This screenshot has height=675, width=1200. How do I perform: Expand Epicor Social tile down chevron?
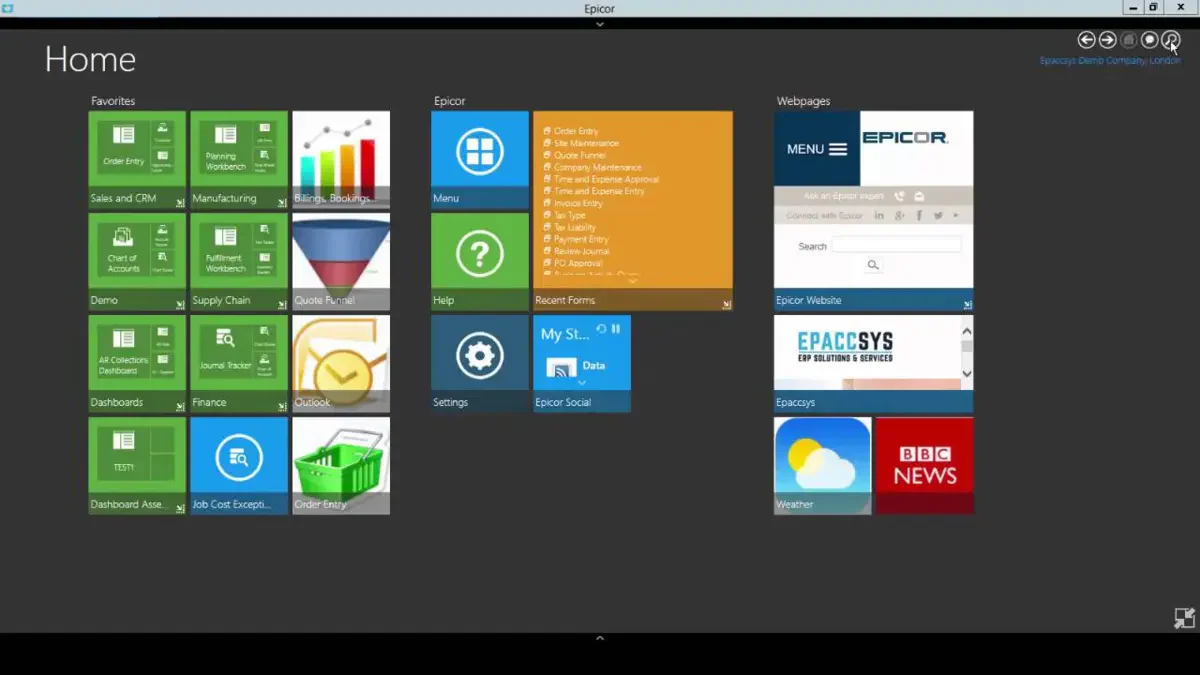[582, 383]
